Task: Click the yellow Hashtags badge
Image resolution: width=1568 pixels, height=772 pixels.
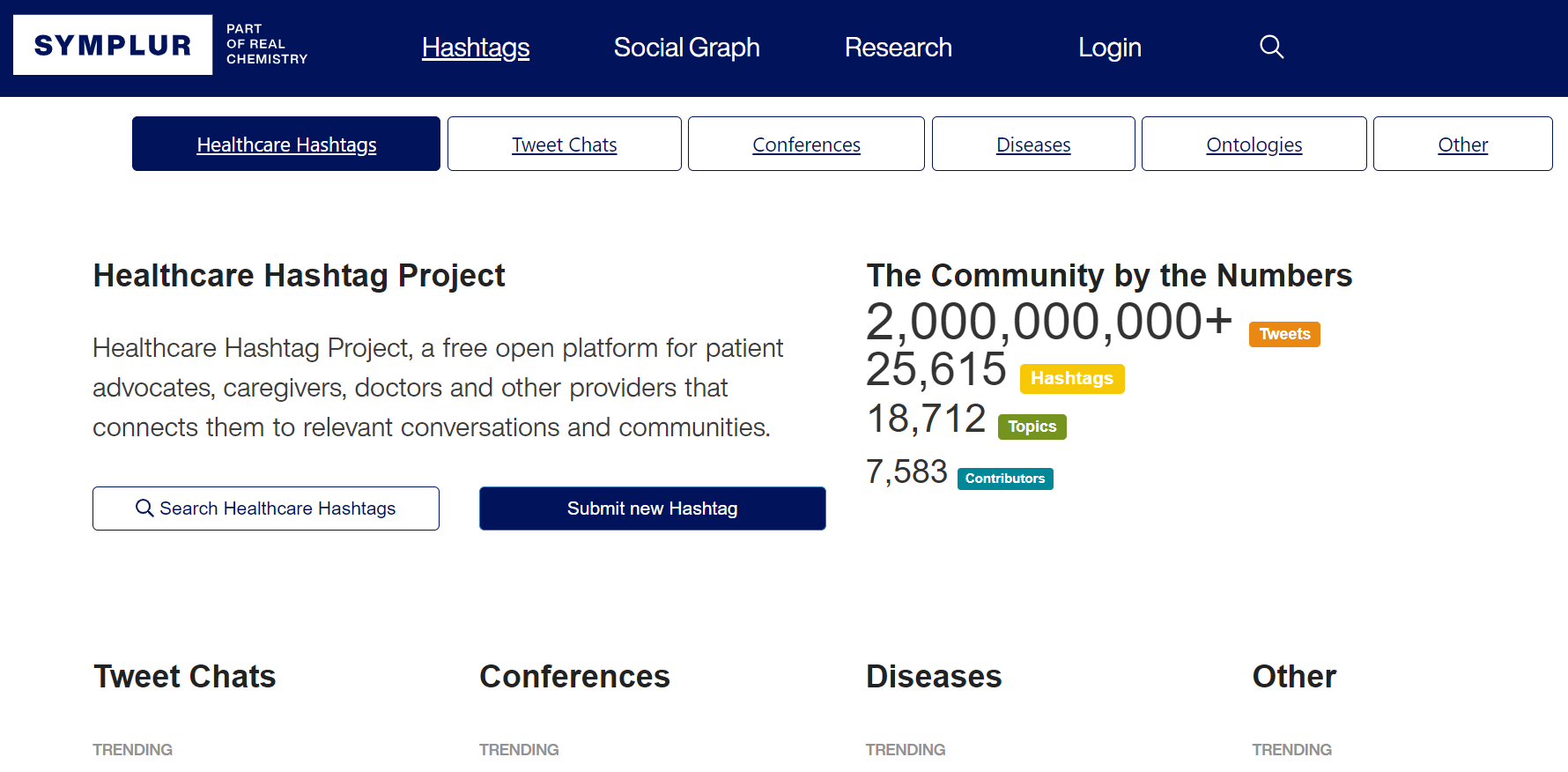Action: (1071, 378)
